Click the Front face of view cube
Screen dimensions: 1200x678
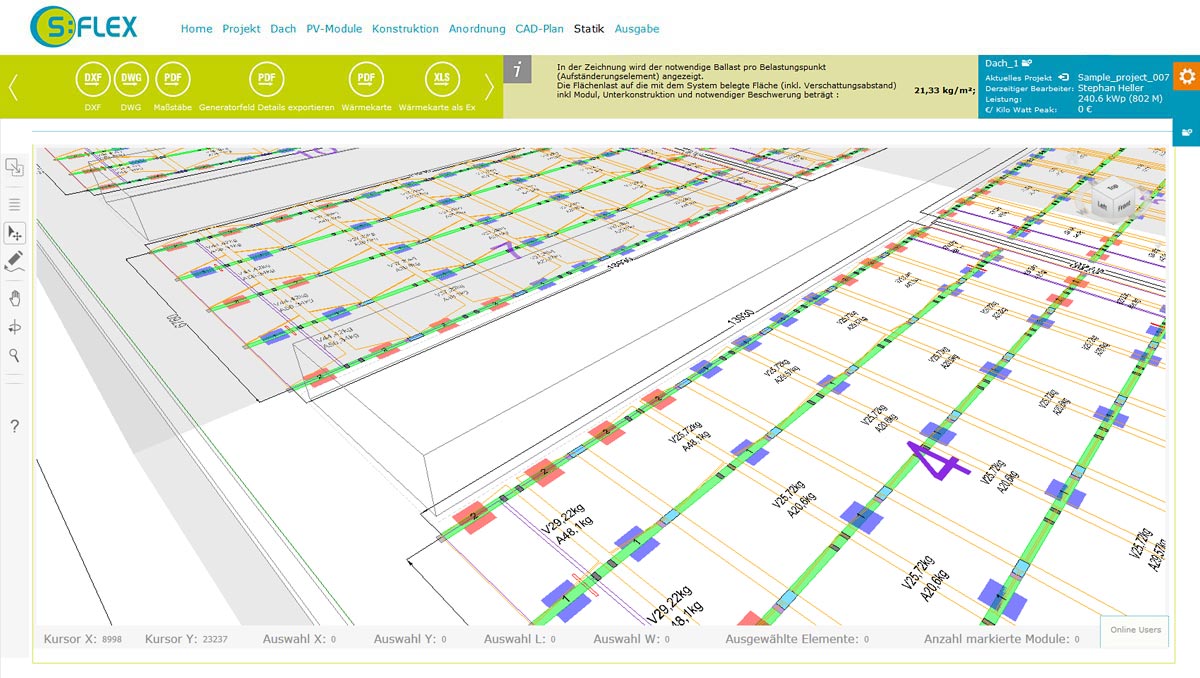[1123, 206]
